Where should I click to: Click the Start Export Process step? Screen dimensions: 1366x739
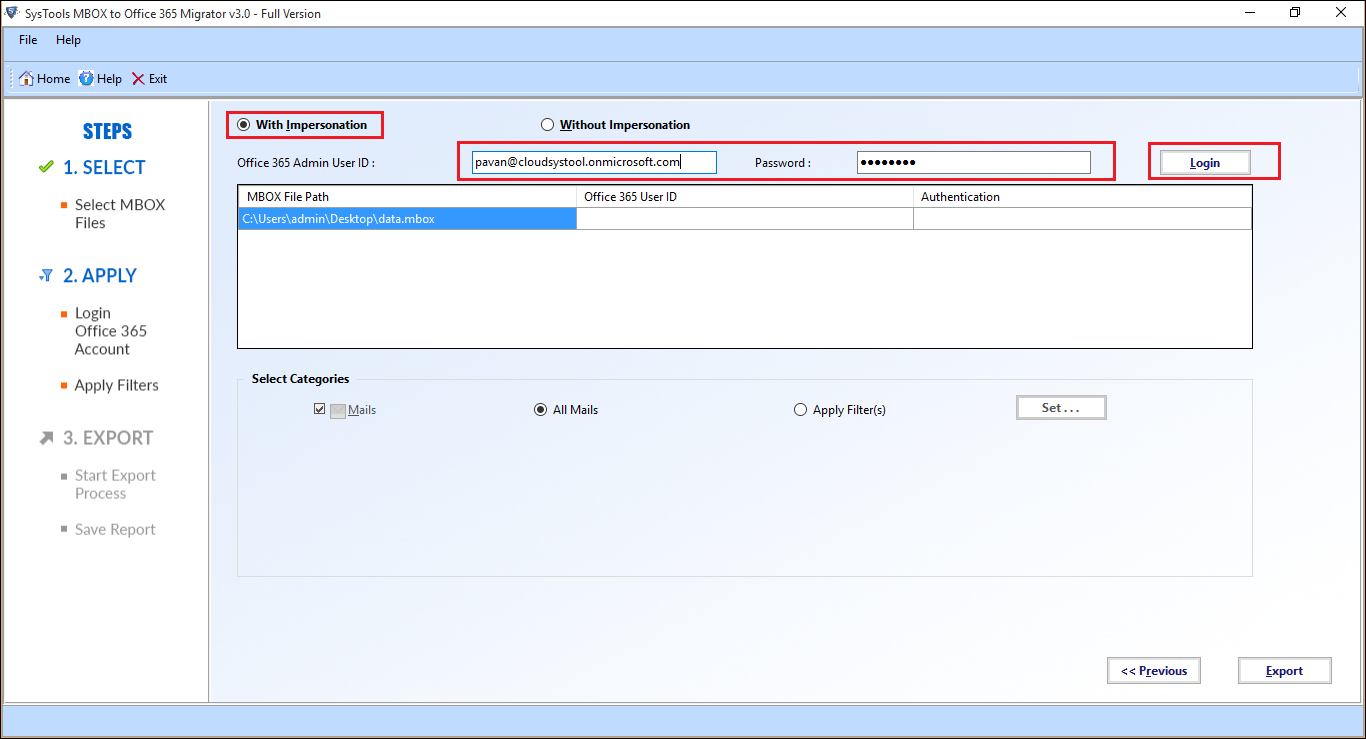[115, 484]
